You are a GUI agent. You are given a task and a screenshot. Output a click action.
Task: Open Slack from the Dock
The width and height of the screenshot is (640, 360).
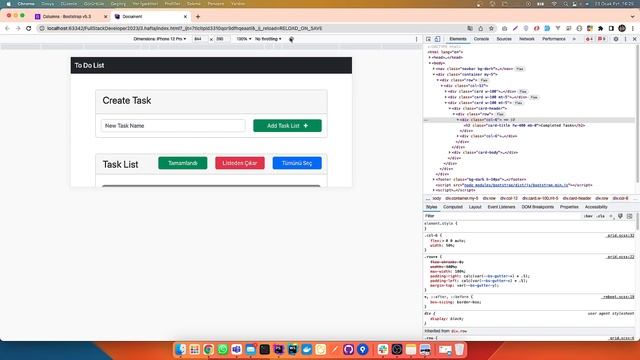tap(383, 349)
